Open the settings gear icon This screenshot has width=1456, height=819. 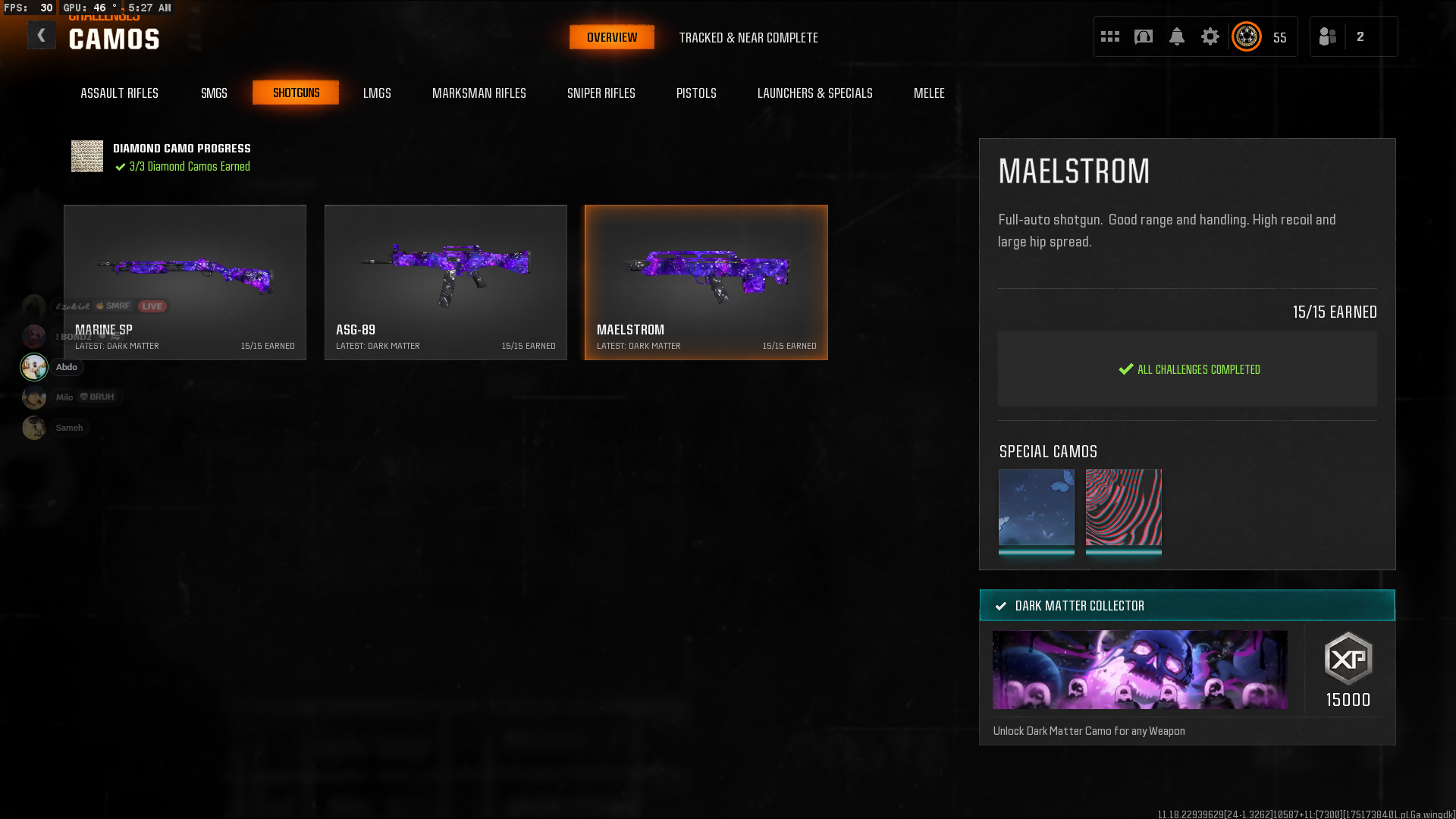(1210, 36)
